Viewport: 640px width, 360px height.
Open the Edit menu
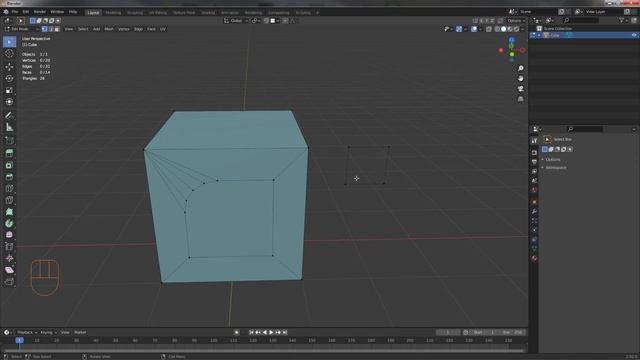[26, 12]
